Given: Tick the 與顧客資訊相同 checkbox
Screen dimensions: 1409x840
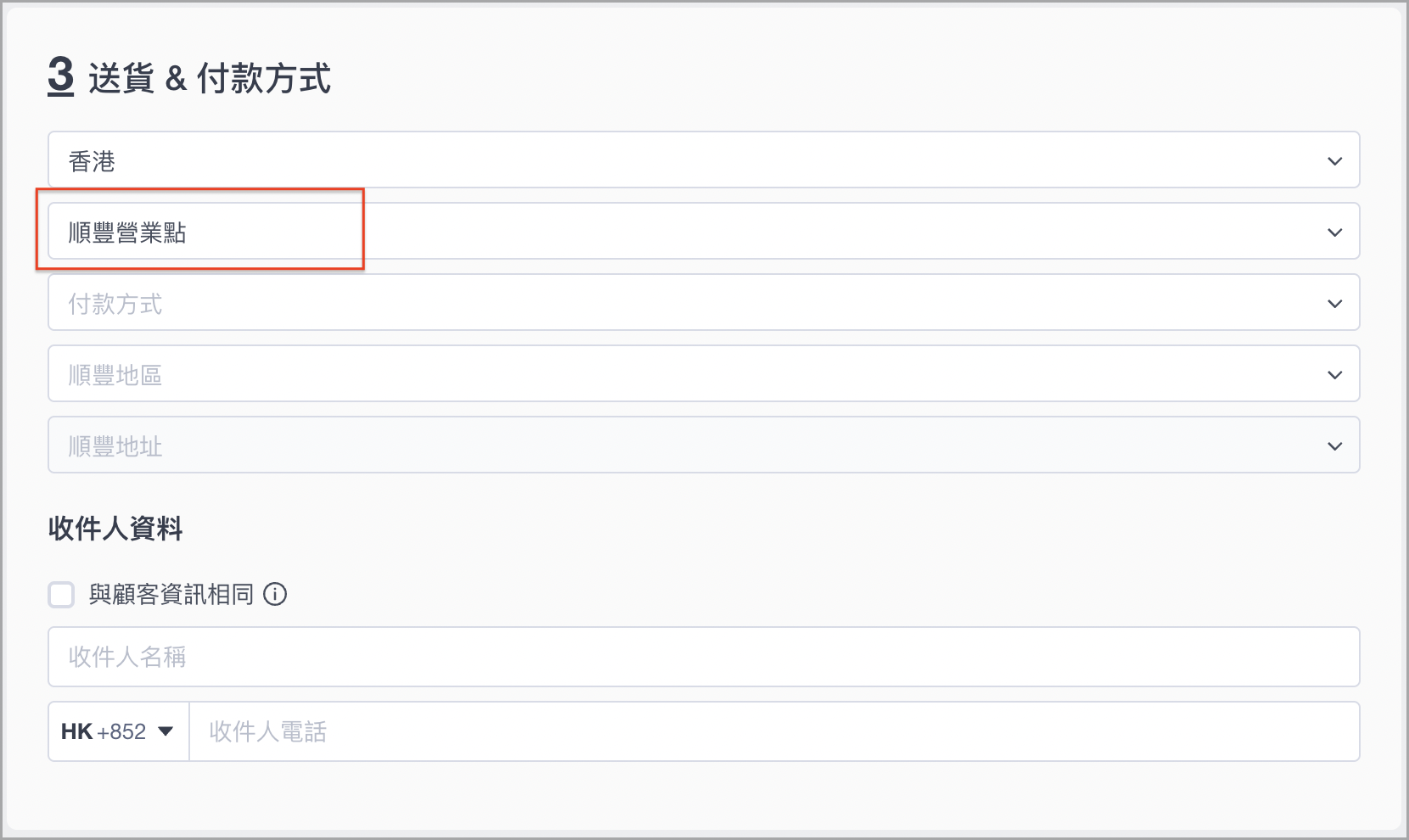Looking at the screenshot, I should click(61, 595).
